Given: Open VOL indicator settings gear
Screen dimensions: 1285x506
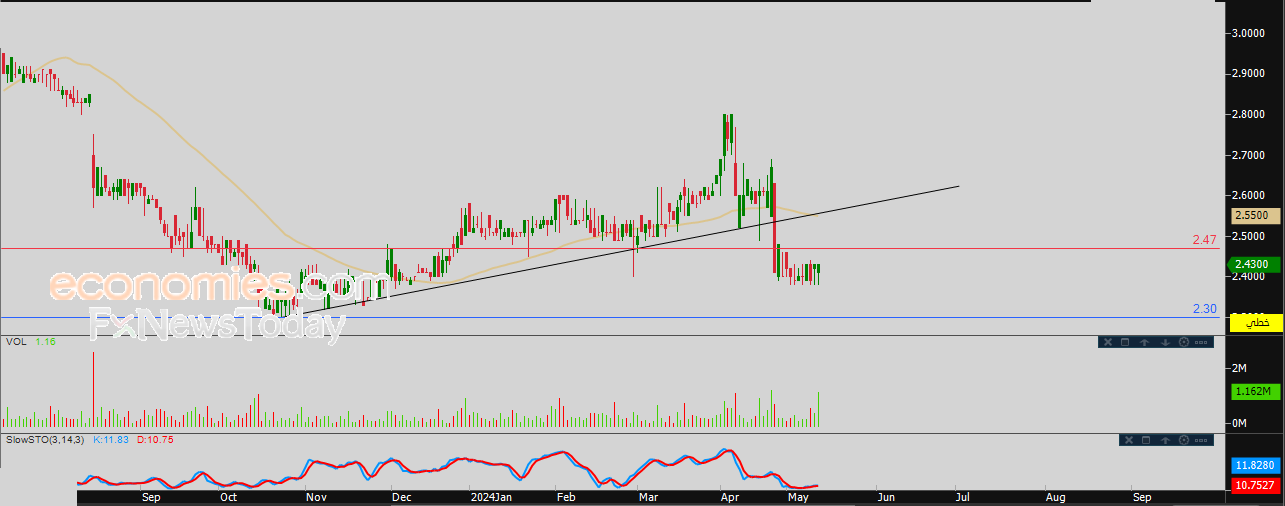Looking at the screenshot, I should click(1184, 342).
